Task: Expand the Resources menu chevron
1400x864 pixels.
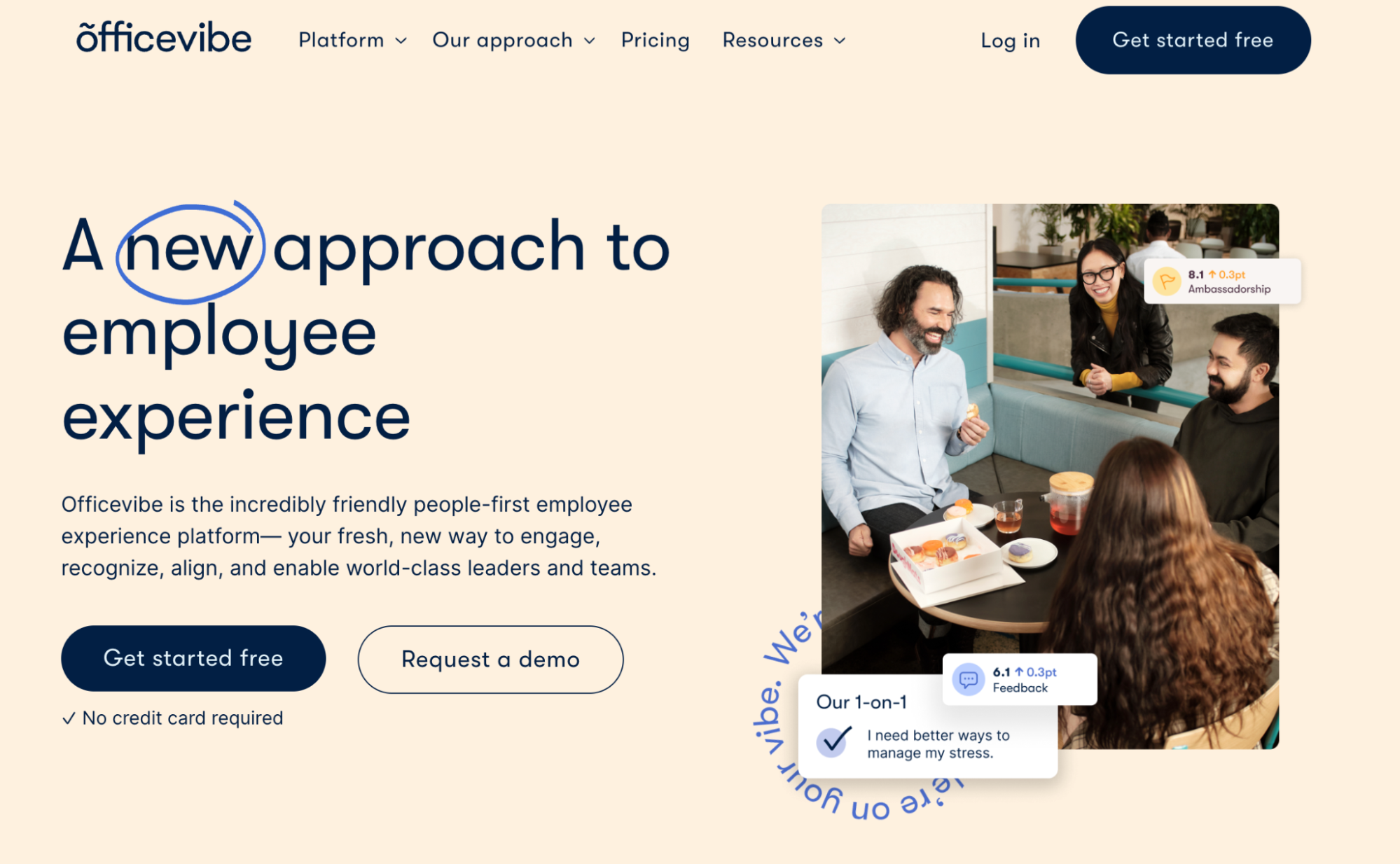Action: pyautogui.click(x=840, y=41)
